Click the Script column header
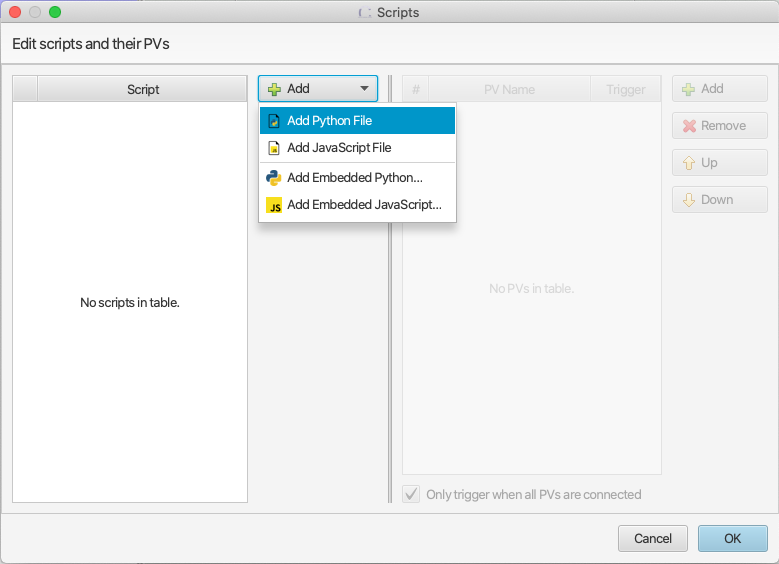 tap(143, 89)
